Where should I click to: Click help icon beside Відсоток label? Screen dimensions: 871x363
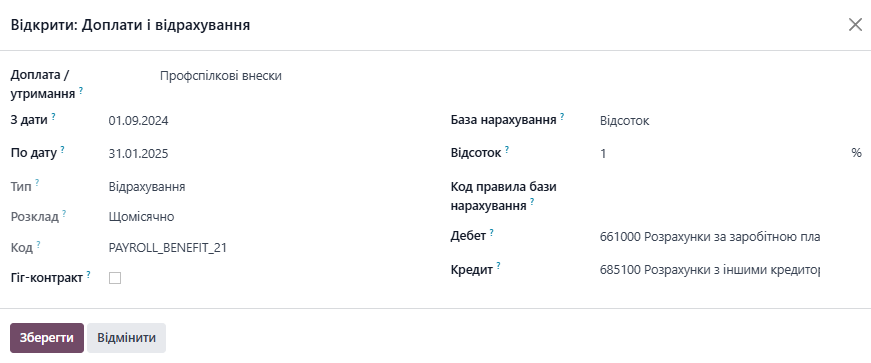[507, 150]
